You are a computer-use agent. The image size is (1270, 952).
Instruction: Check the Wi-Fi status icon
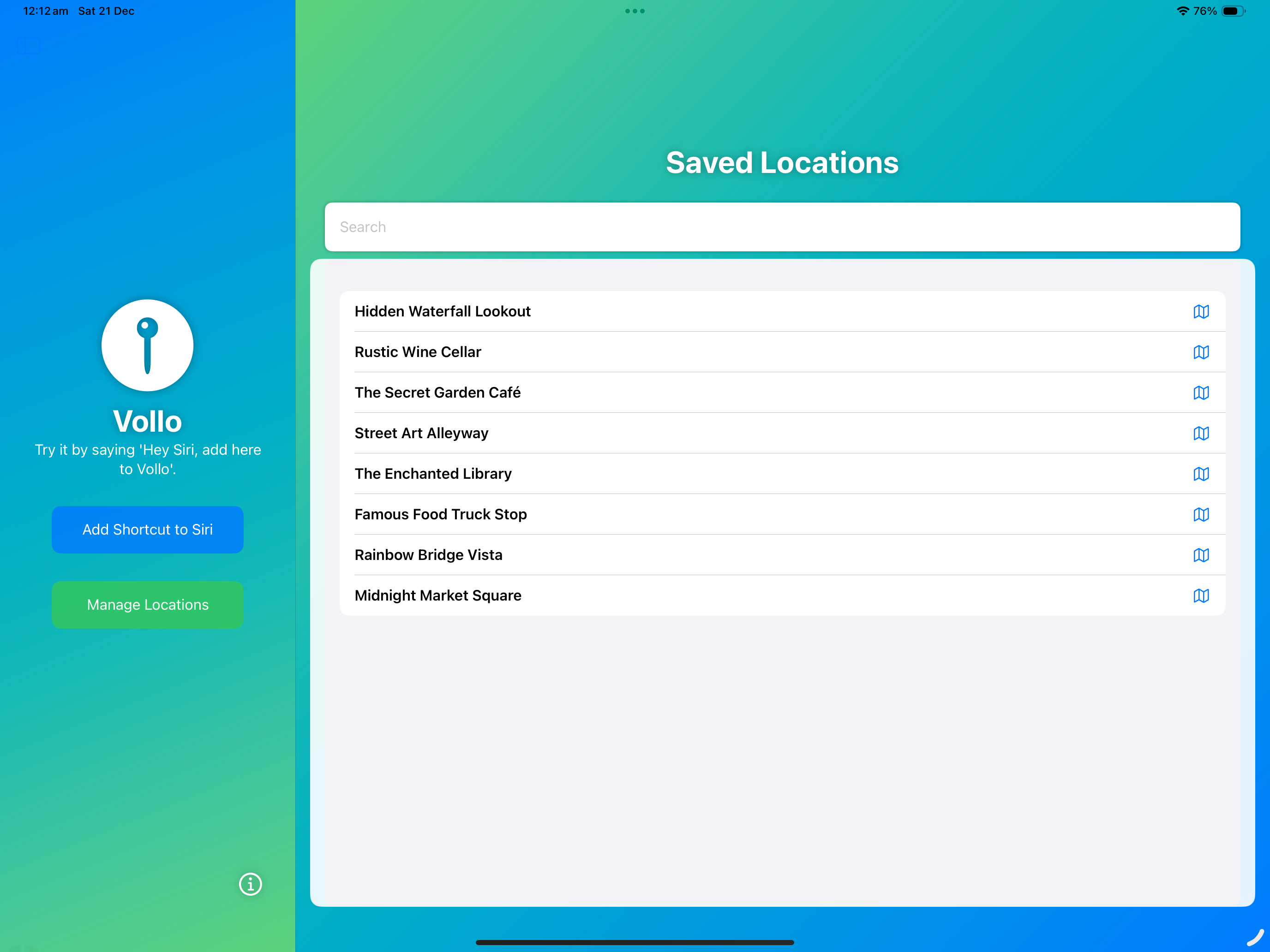(1183, 11)
